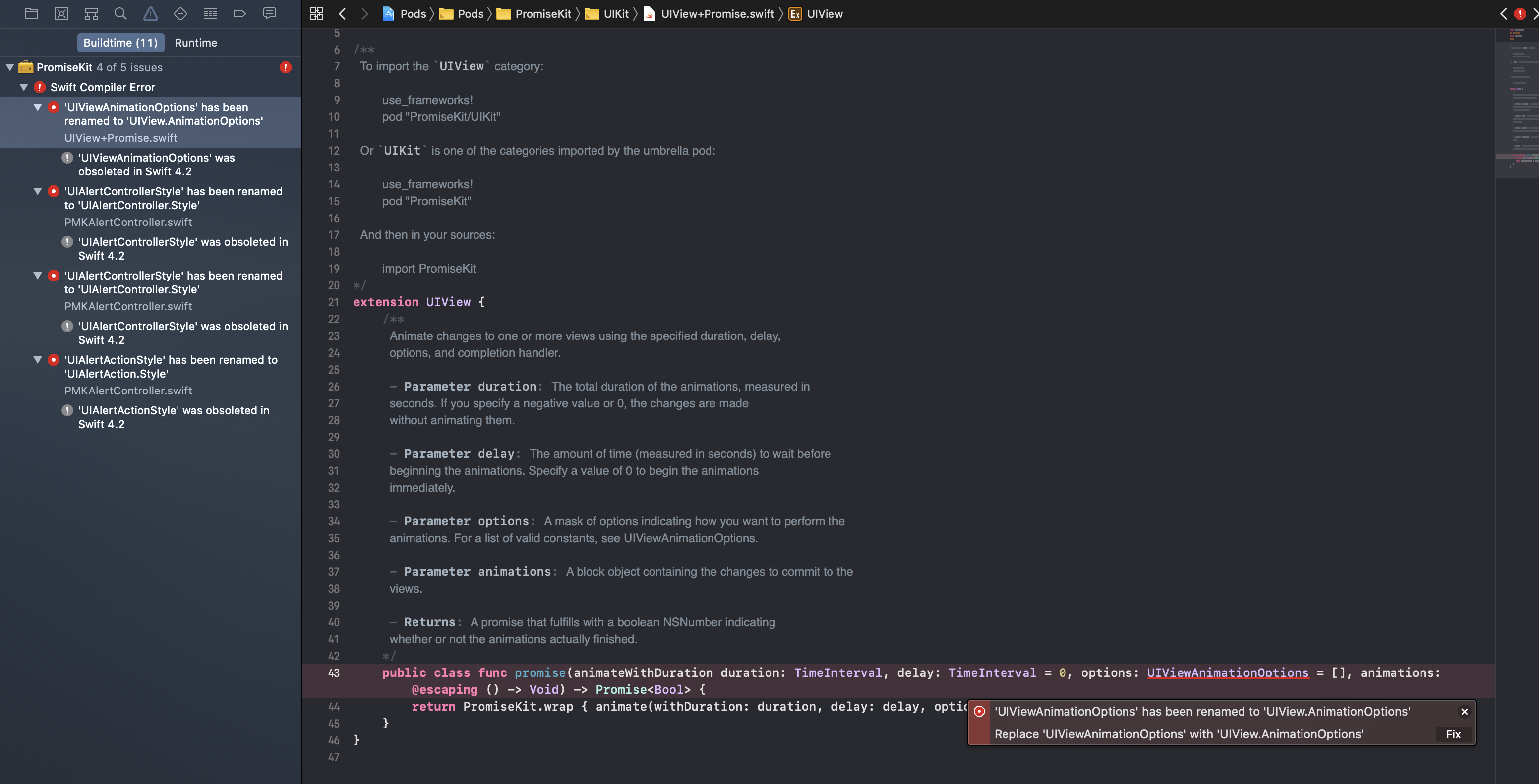The height and width of the screenshot is (784, 1539).
Task: Click the 'Promise<Bool>' return type
Action: pyautogui.click(x=643, y=690)
